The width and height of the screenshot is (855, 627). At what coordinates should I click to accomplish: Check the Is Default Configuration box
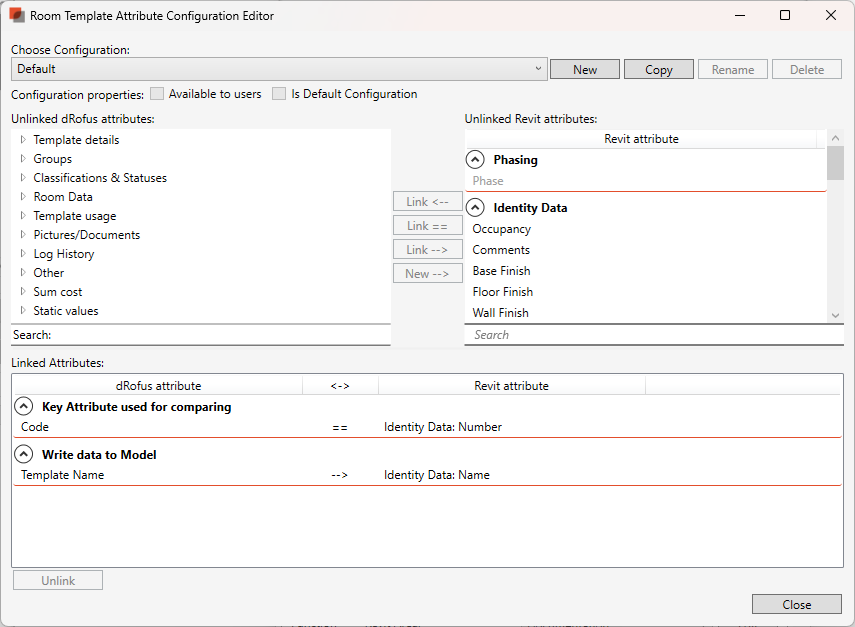pos(279,94)
